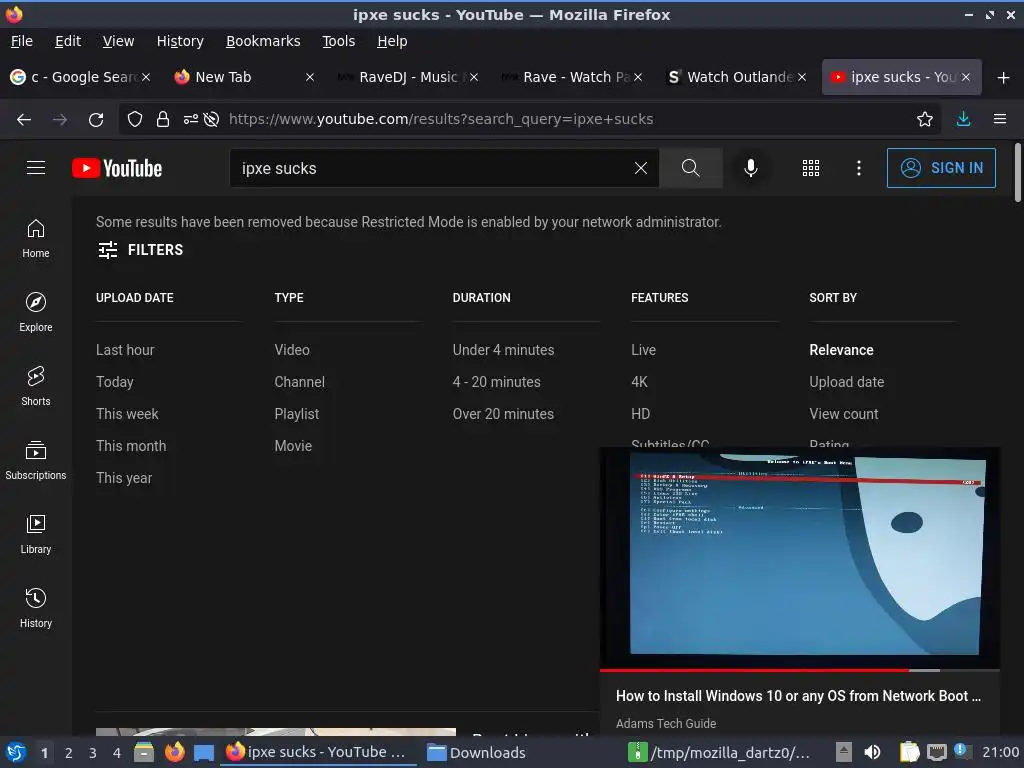The image size is (1024, 768).
Task: Click the Firefox launcher in taskbar
Action: (x=175, y=752)
